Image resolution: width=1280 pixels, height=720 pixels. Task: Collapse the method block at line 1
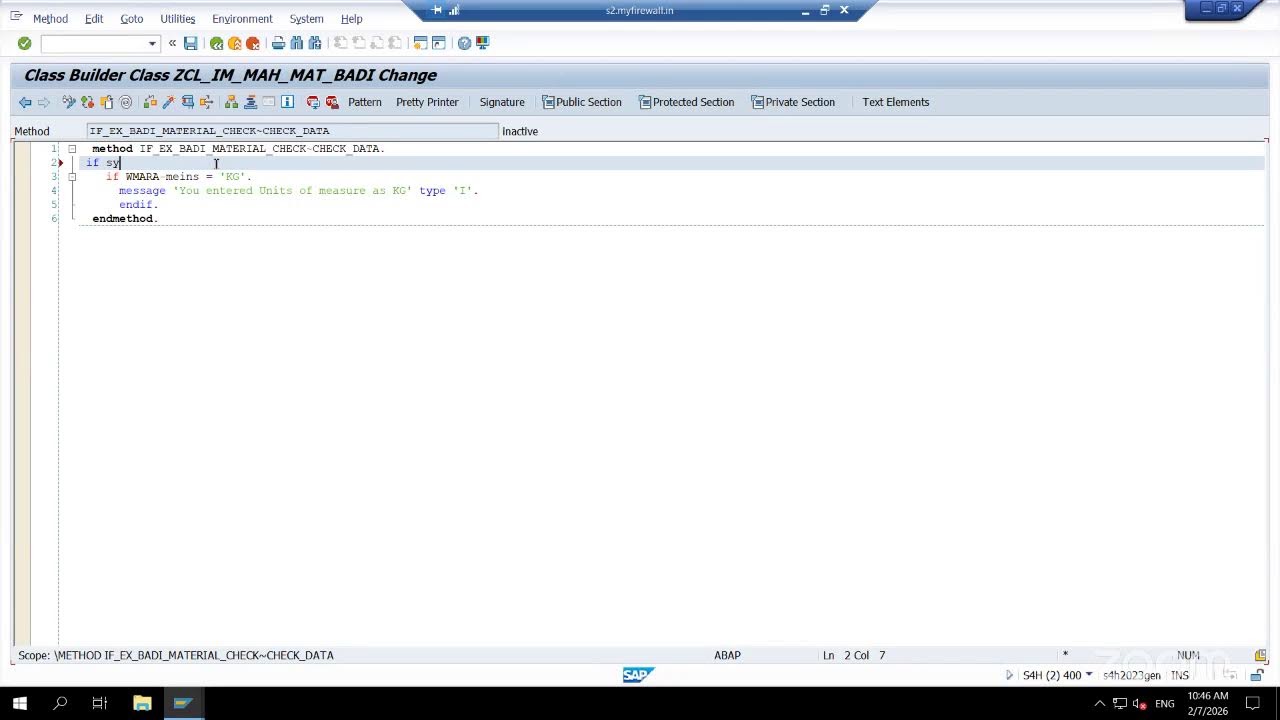point(72,148)
